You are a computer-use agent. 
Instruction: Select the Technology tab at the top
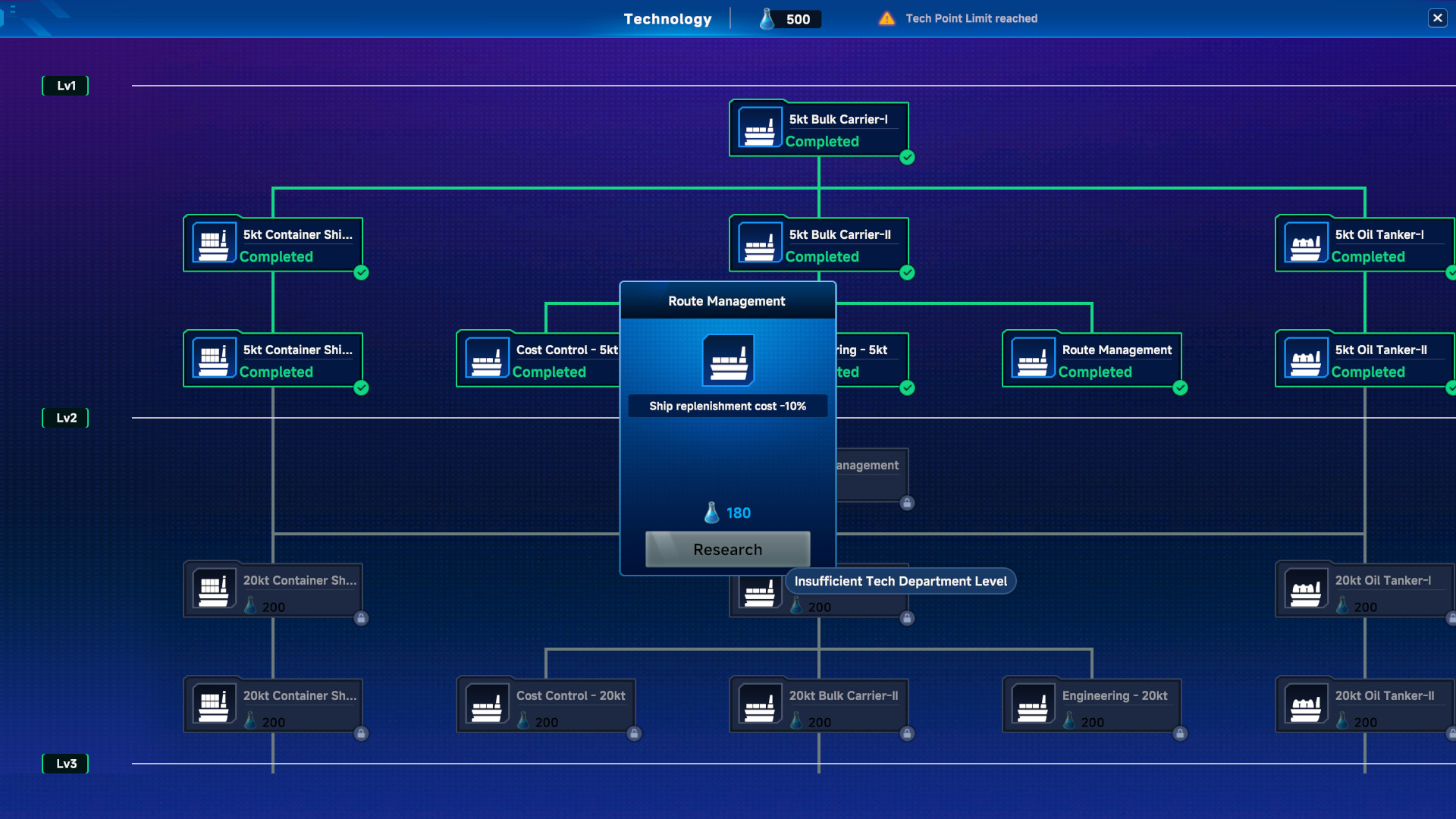(667, 18)
